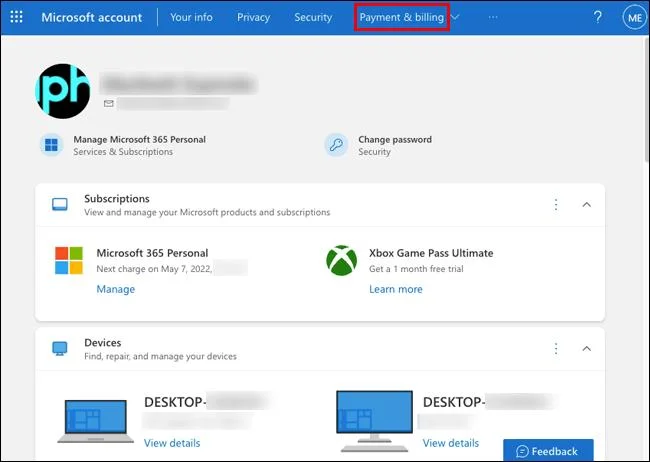Click Learn more for Xbox Game Pass
The width and height of the screenshot is (650, 462).
(x=395, y=289)
